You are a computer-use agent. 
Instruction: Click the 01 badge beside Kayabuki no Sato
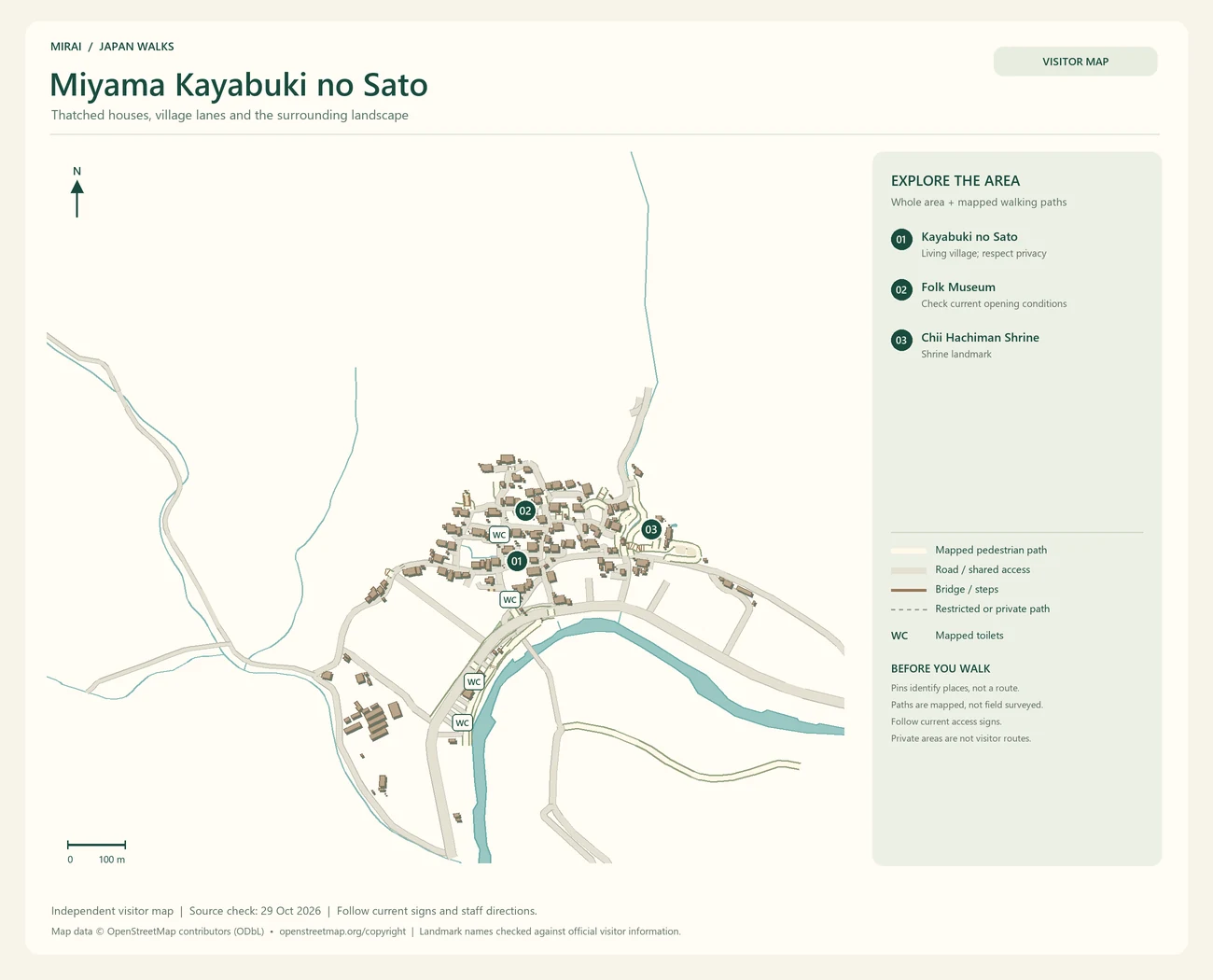pos(901,239)
